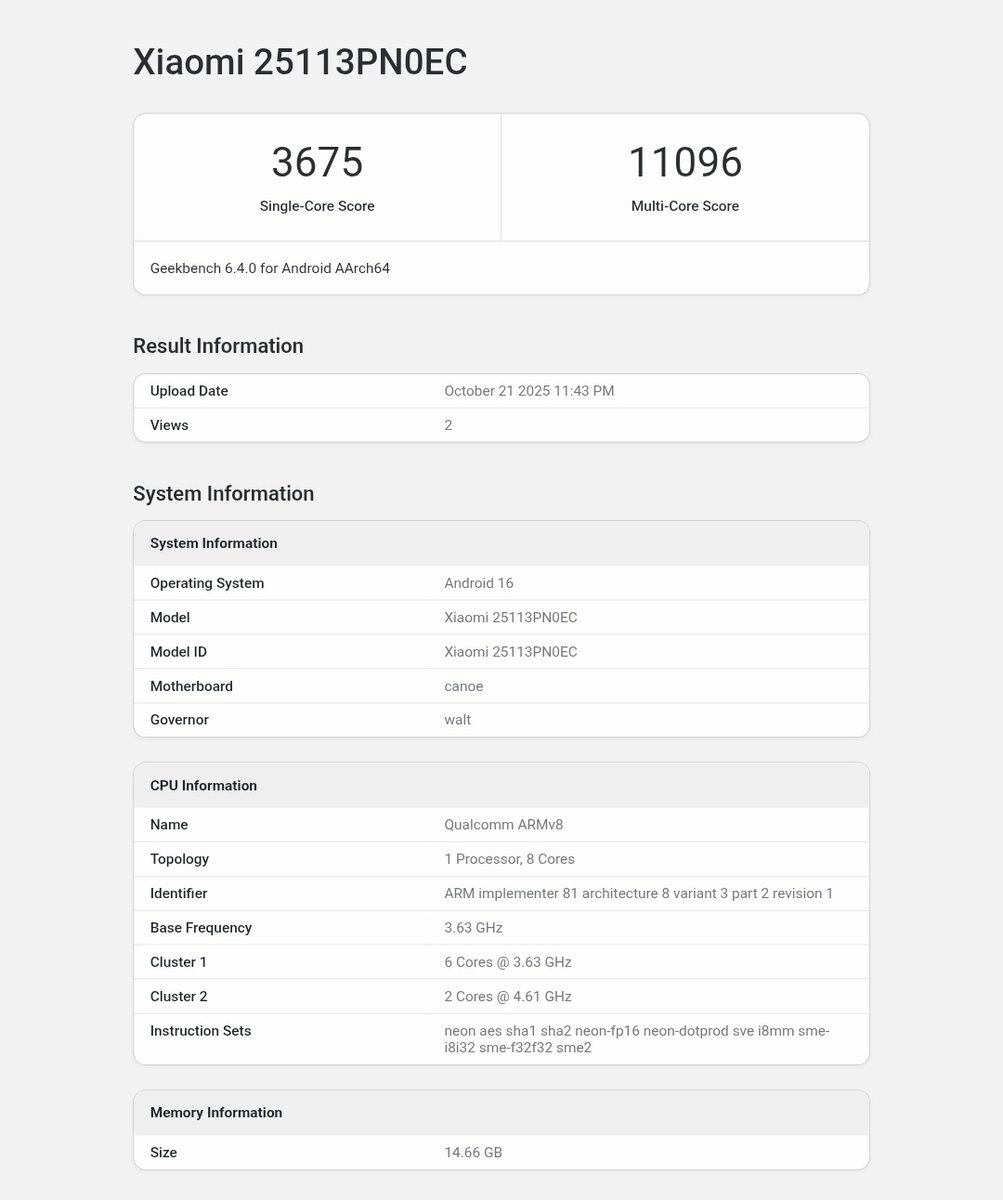This screenshot has height=1200, width=1003.
Task: Select the ARM implementer 81 identifier value
Action: pos(639,893)
